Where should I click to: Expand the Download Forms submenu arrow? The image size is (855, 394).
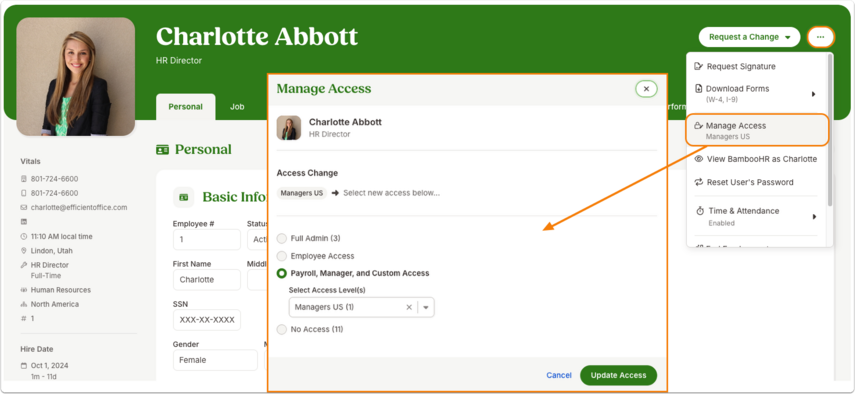point(814,94)
